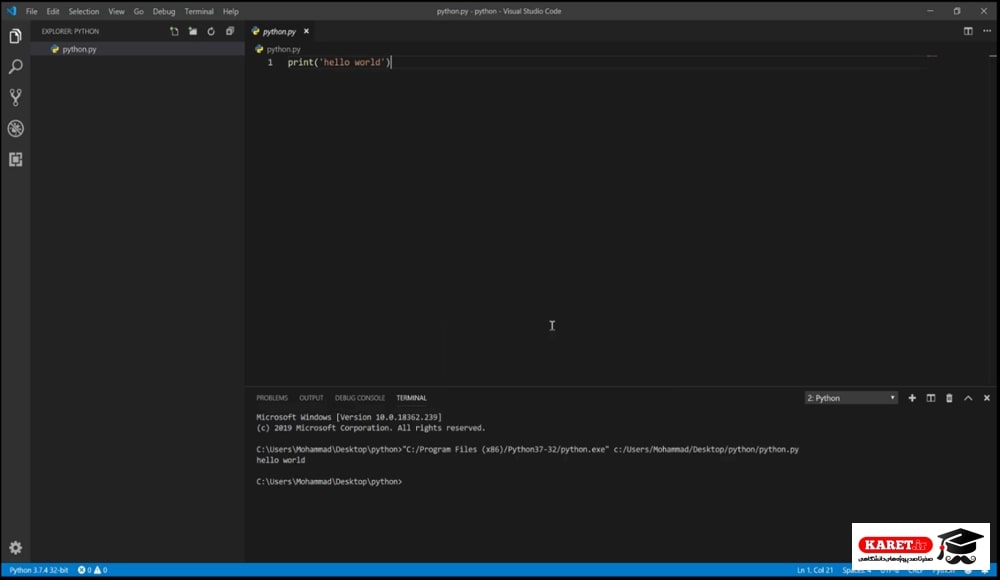Open the Search view in activity bar

[x=15, y=66]
